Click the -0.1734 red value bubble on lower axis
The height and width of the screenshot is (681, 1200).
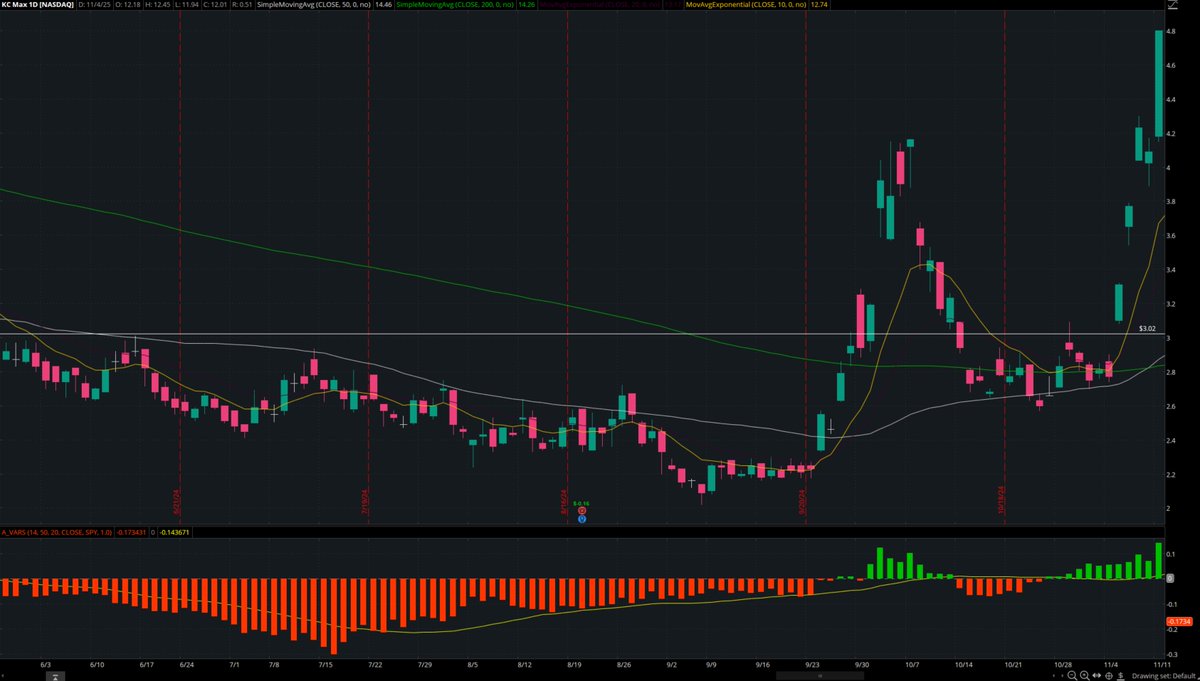(1177, 623)
